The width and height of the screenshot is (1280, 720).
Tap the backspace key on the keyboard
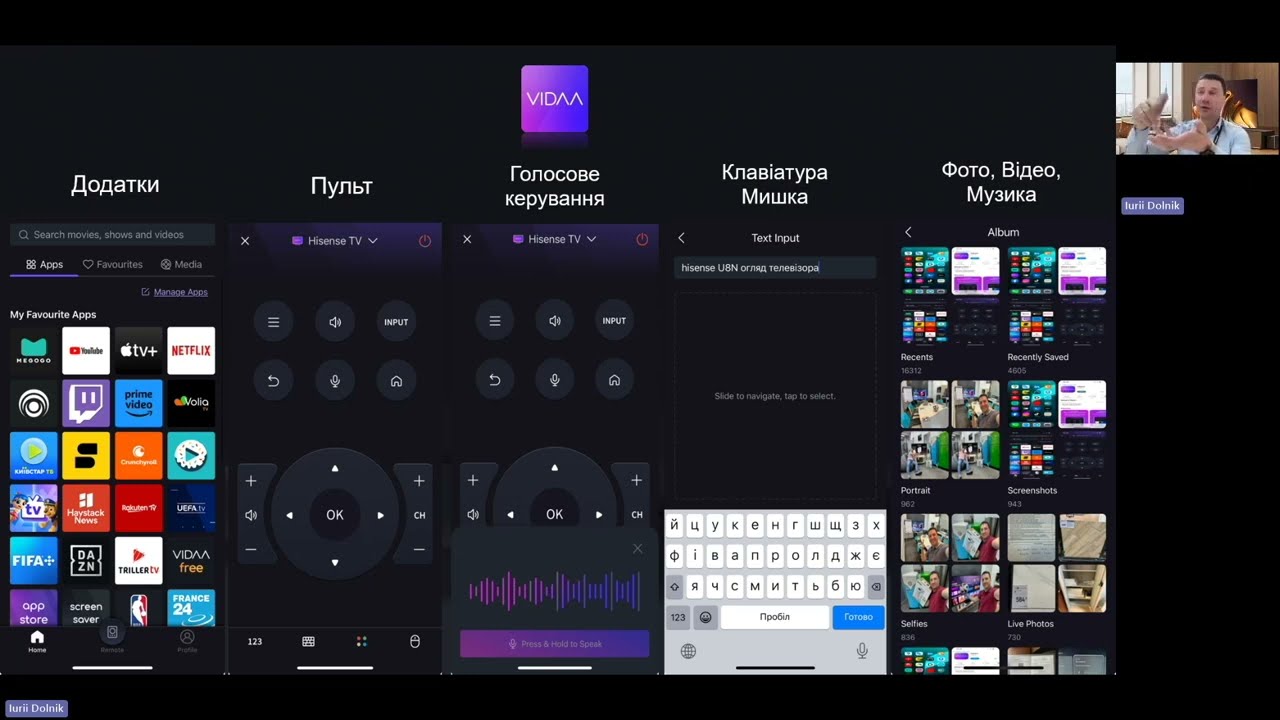pos(877,587)
